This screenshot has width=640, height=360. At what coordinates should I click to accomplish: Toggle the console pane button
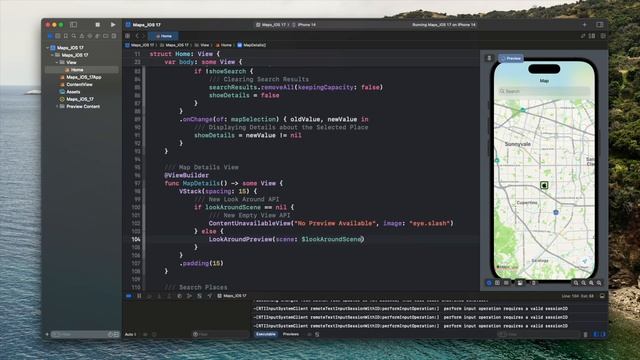[603, 334]
